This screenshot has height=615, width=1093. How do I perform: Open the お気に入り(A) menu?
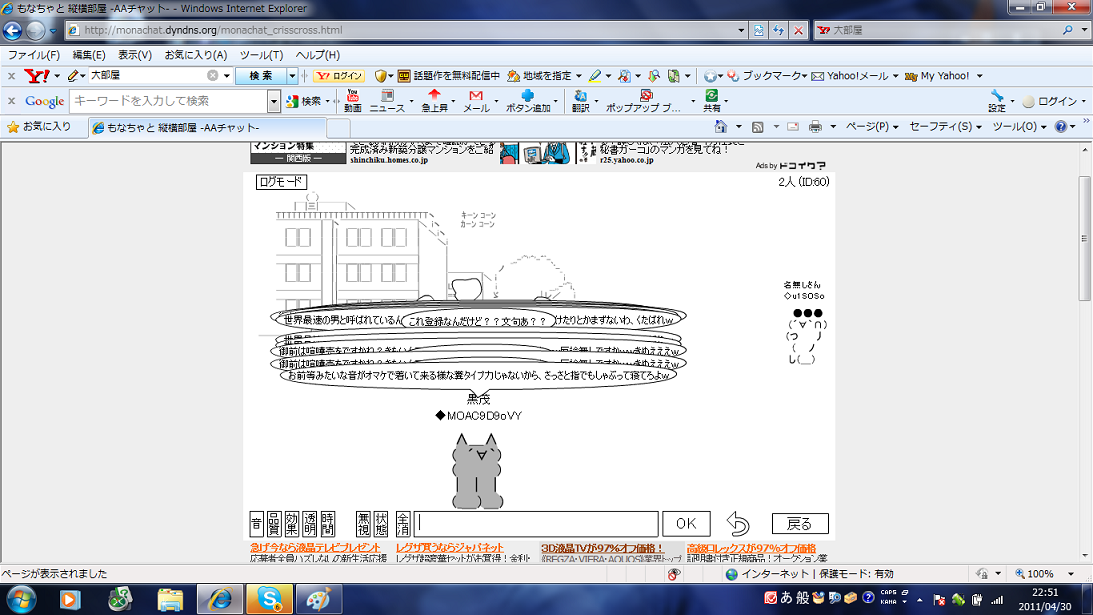(x=196, y=55)
